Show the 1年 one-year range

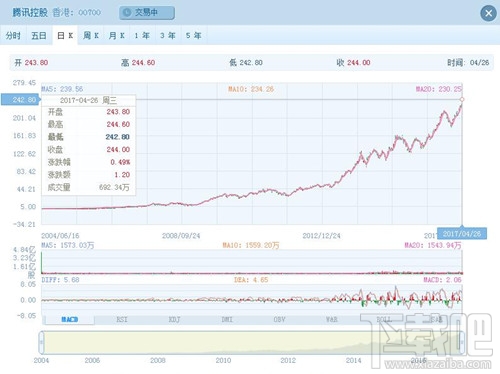(142, 35)
